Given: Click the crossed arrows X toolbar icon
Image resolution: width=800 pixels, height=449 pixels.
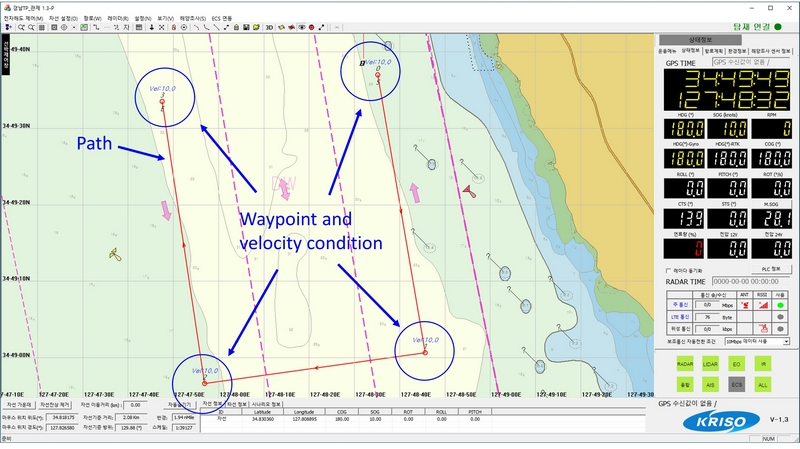Looking at the screenshot, I should 161,28.
